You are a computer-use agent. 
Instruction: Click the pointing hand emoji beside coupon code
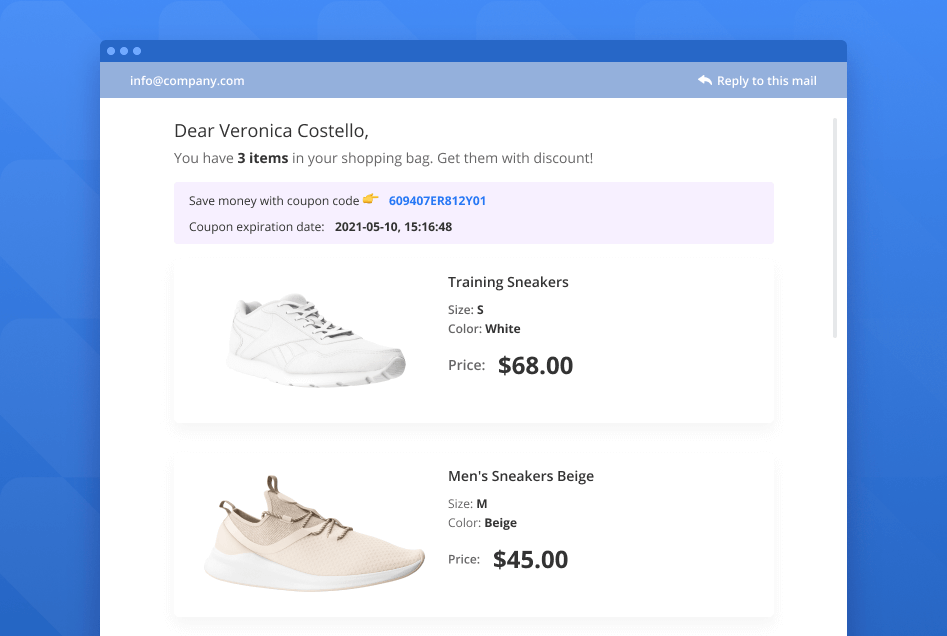pos(371,200)
